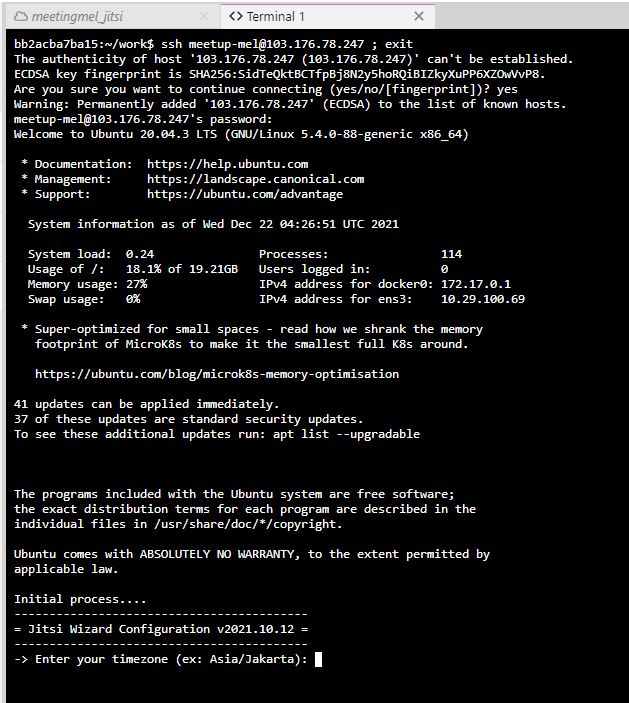The image size is (629, 703).
Task: Click the System information date line
Action: [x=213, y=224]
